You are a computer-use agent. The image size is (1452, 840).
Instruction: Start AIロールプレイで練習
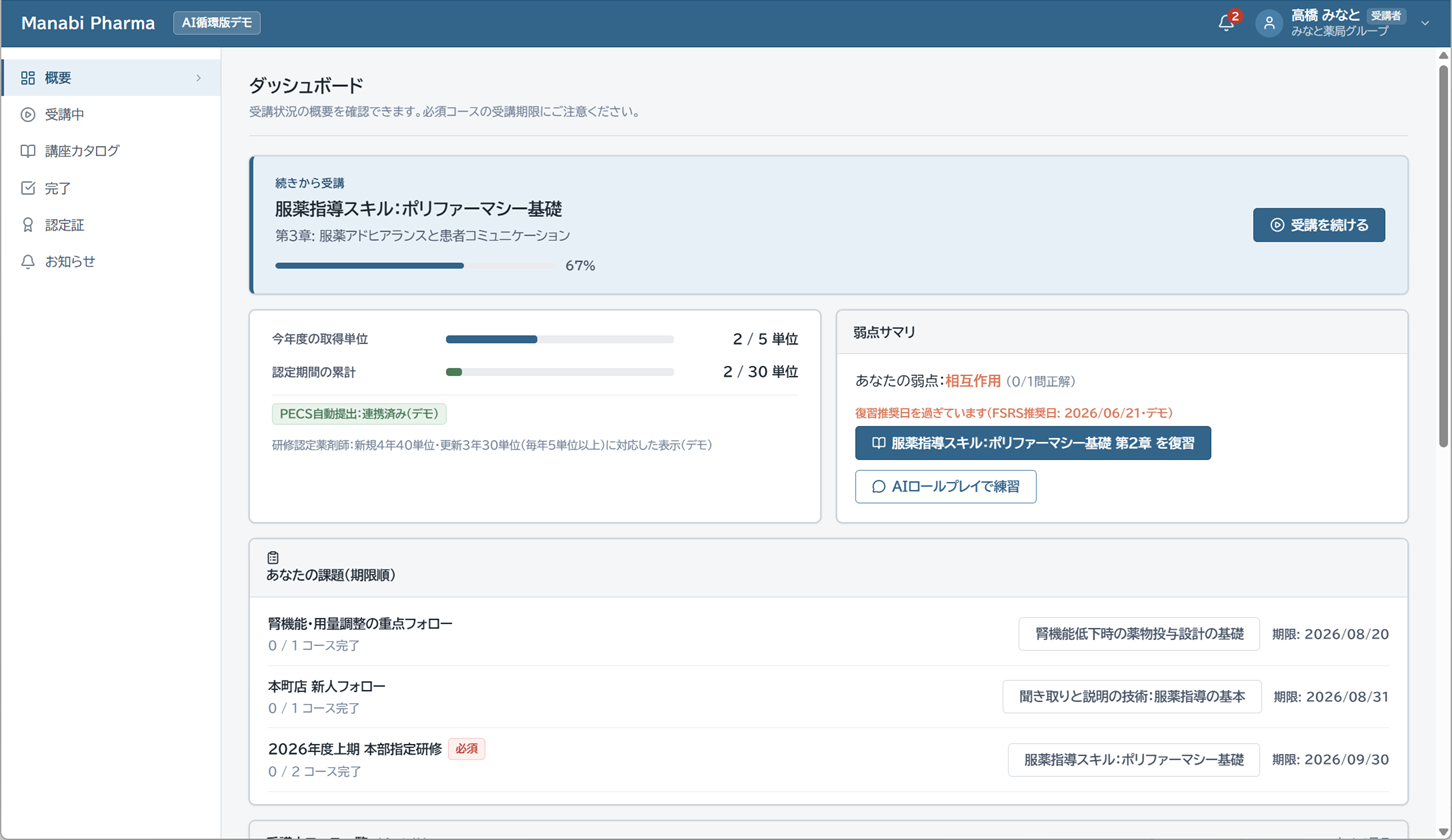946,487
